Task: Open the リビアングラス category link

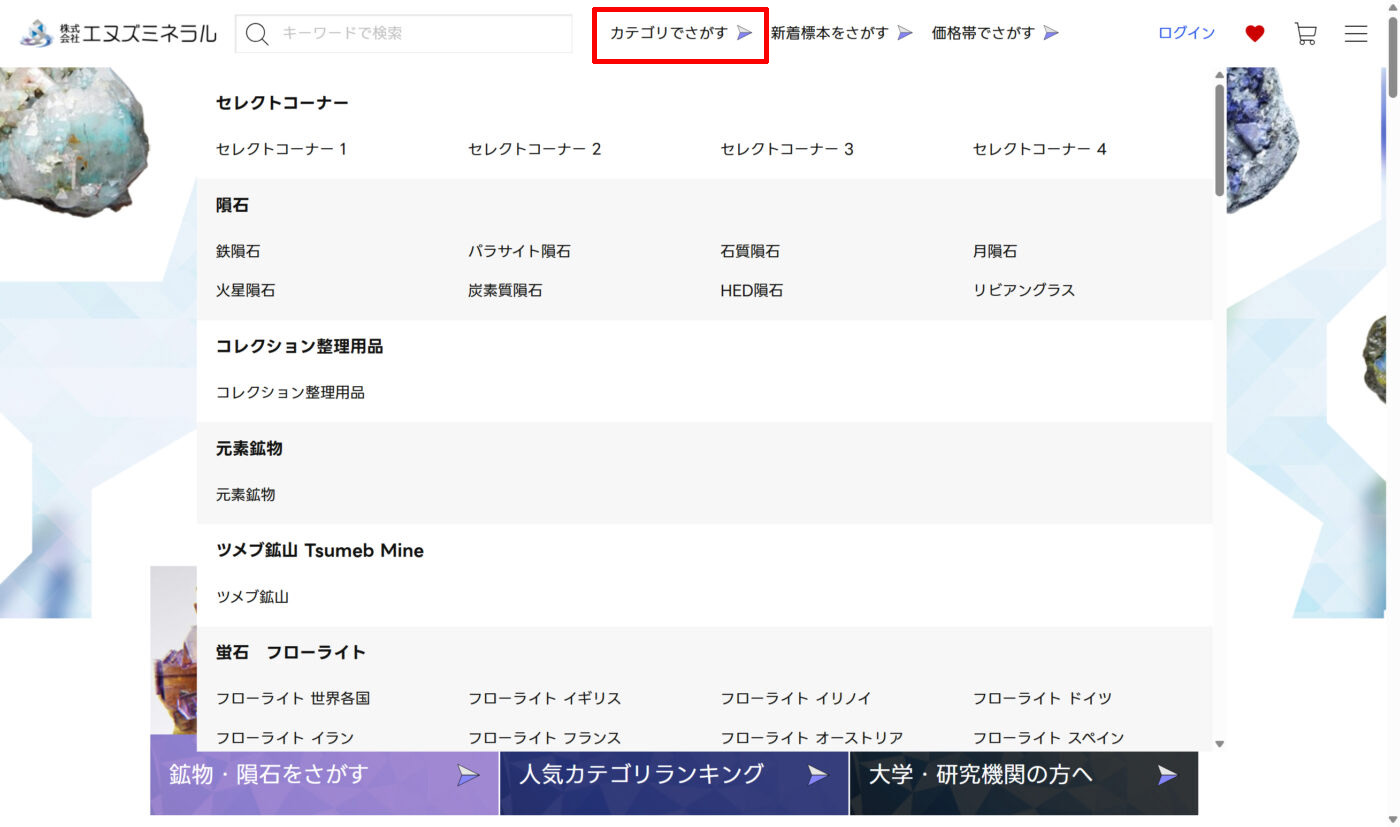Action: (1023, 290)
